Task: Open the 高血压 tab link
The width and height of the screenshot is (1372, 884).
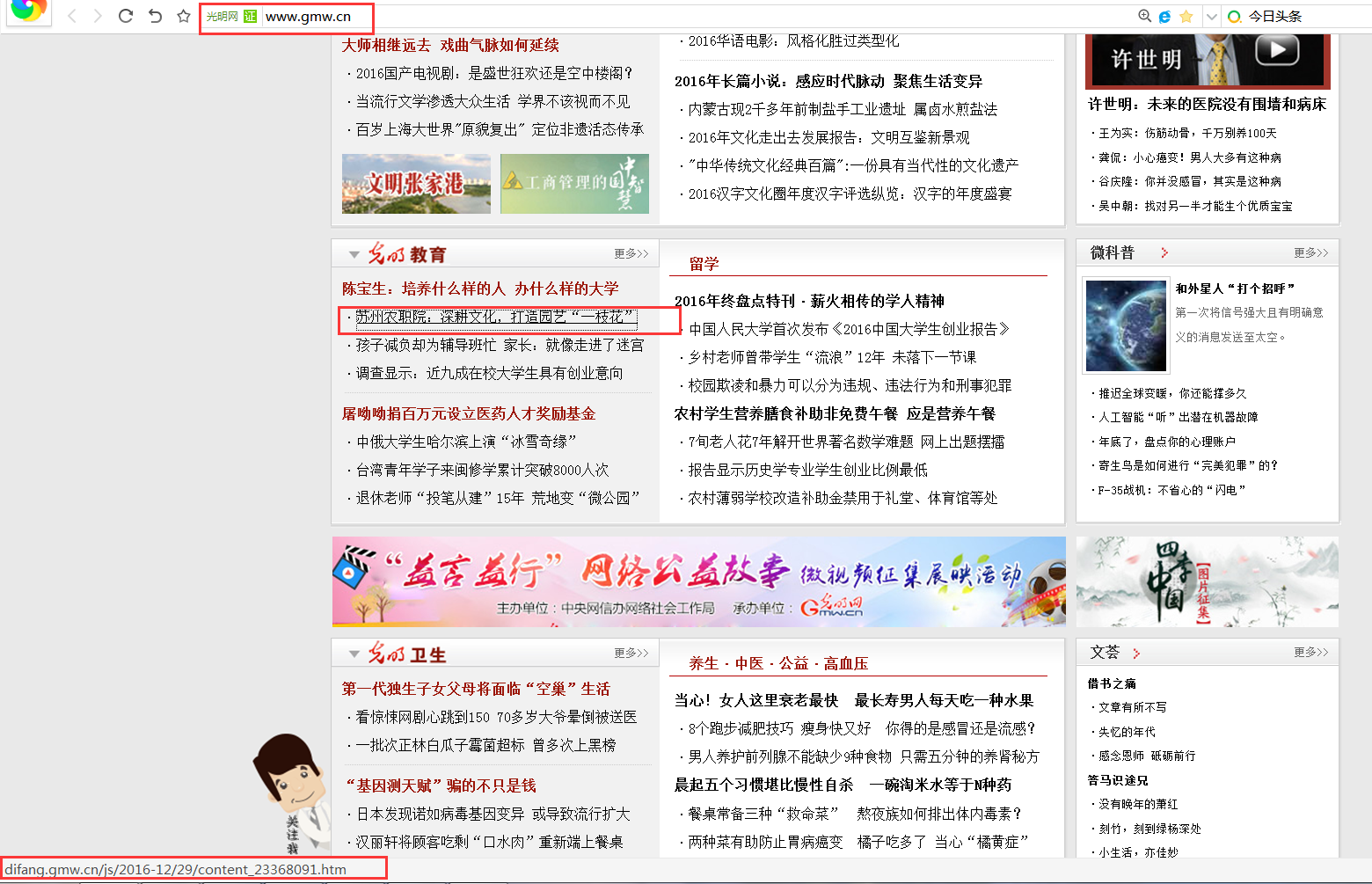Action: [846, 663]
